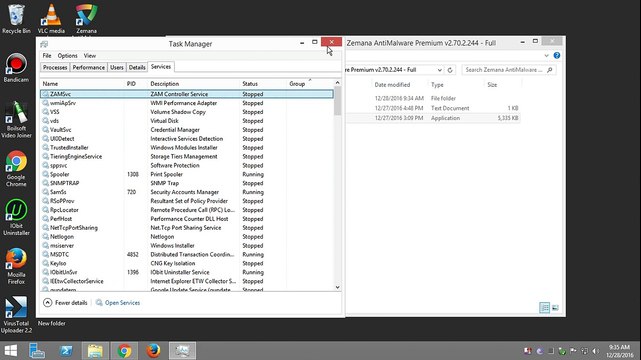
Task: Open Action Center flag tray icon
Action: tap(573, 351)
